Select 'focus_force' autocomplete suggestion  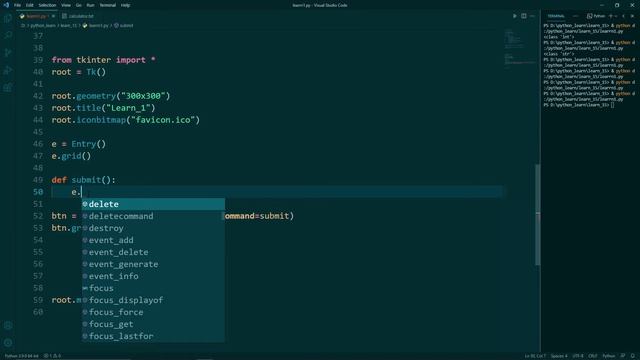[x=153, y=312]
